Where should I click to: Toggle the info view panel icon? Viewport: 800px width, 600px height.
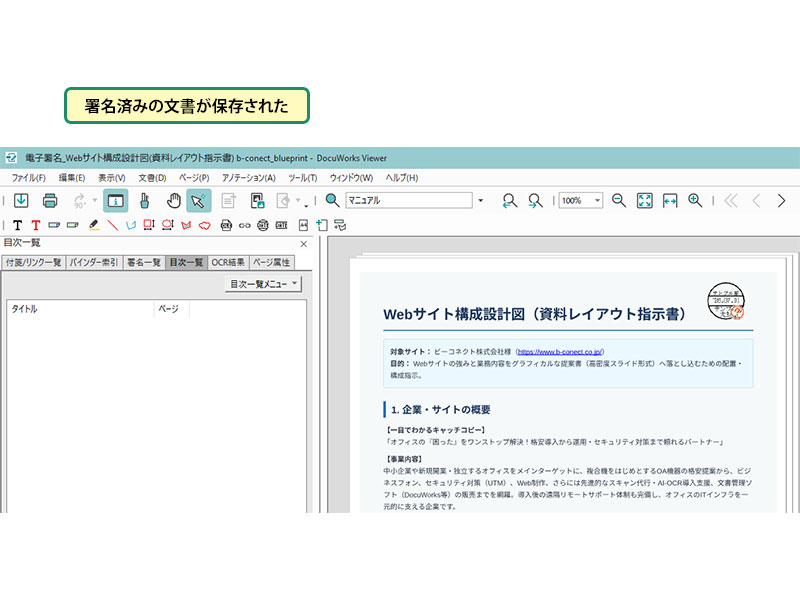point(115,201)
